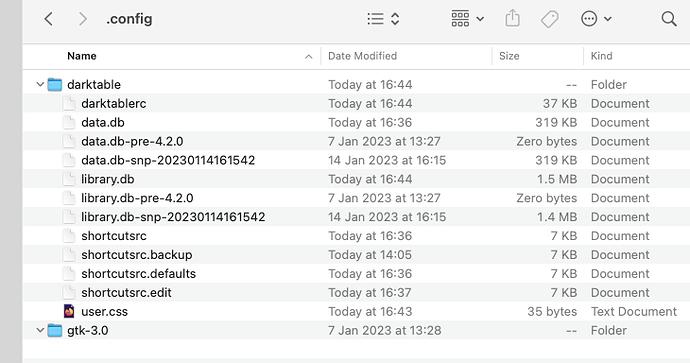Collapse the gtk-3.0 folder disclosure triangle
Image resolution: width=690 pixels, height=363 pixels.
(40, 330)
